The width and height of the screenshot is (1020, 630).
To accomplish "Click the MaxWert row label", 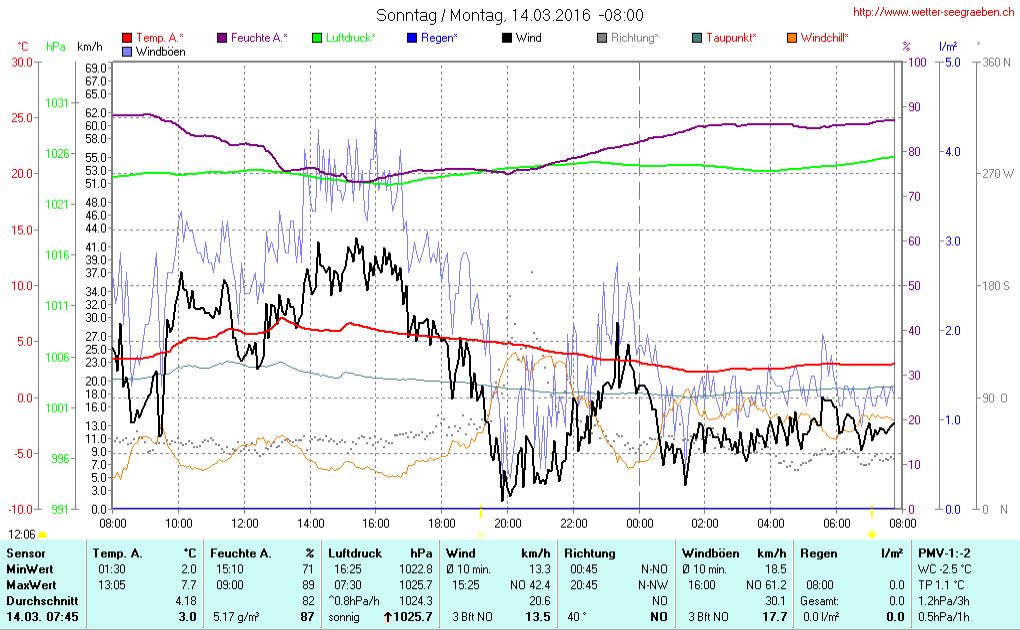I will click(30, 585).
